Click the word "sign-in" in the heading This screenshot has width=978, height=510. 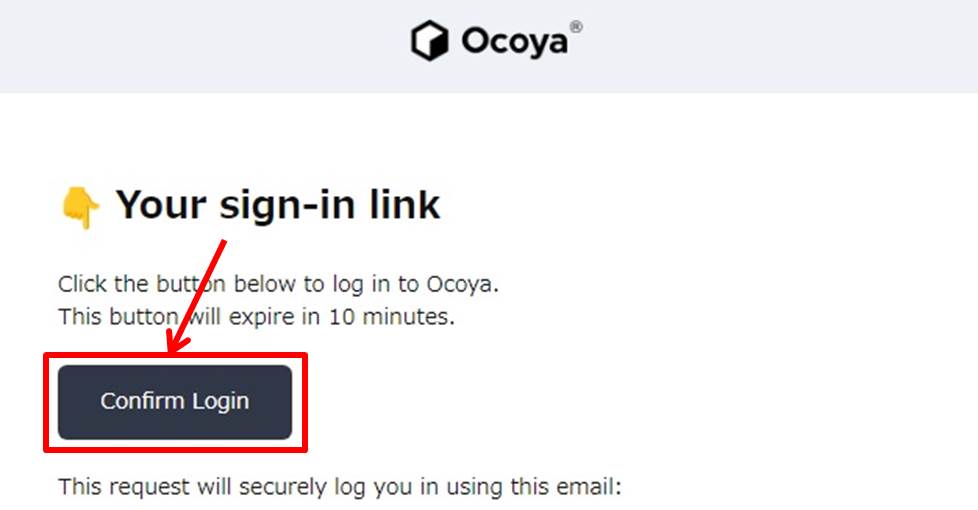tap(288, 206)
